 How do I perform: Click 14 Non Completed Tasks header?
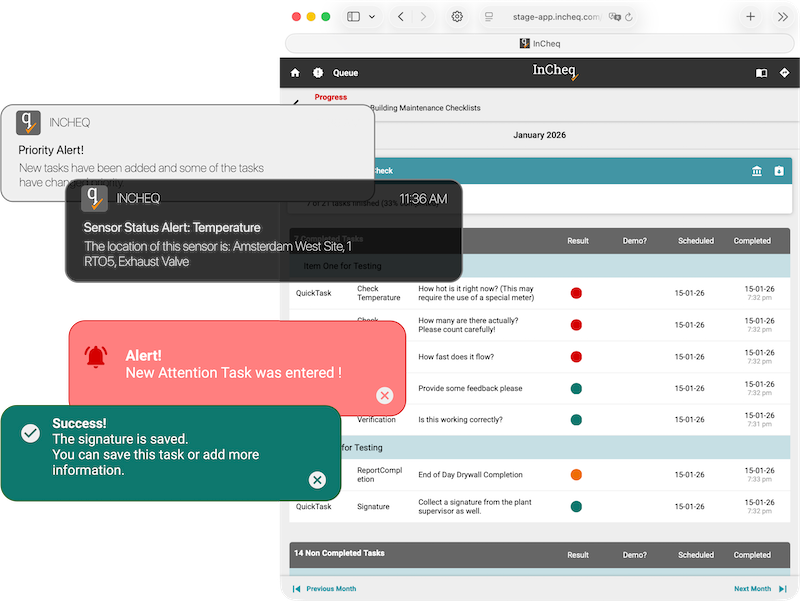coord(339,553)
